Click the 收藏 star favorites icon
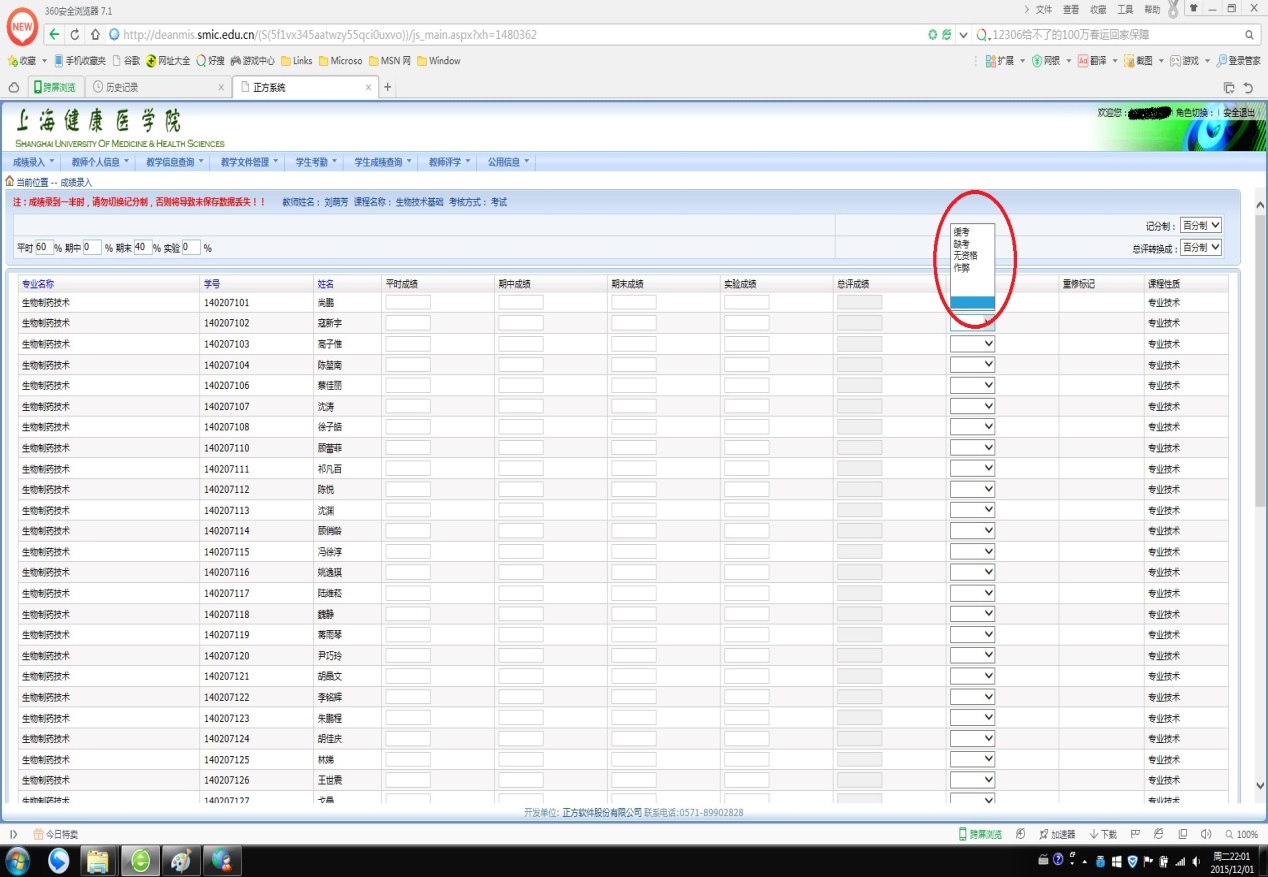 [22, 61]
